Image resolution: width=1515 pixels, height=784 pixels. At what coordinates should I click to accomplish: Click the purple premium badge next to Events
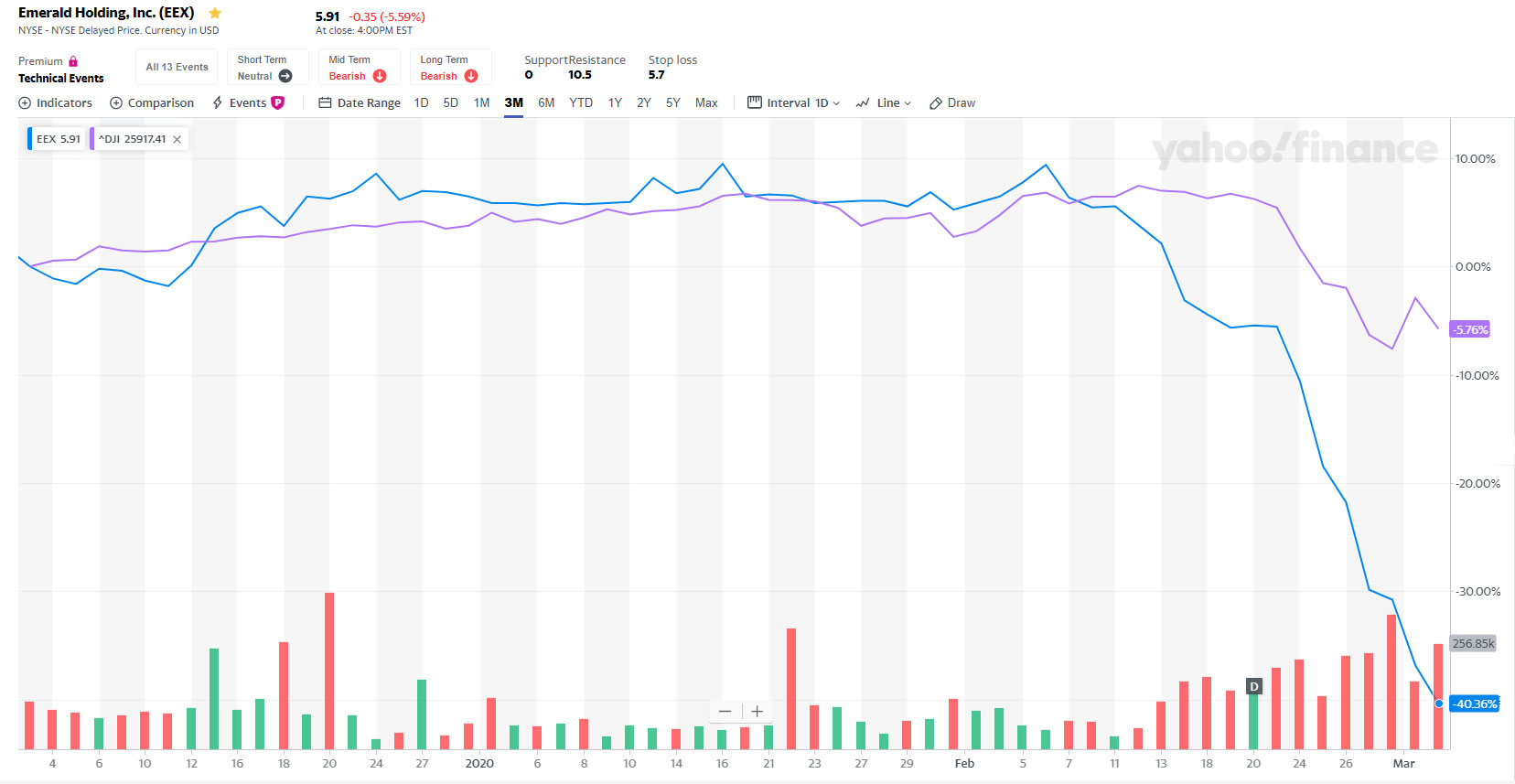click(278, 103)
